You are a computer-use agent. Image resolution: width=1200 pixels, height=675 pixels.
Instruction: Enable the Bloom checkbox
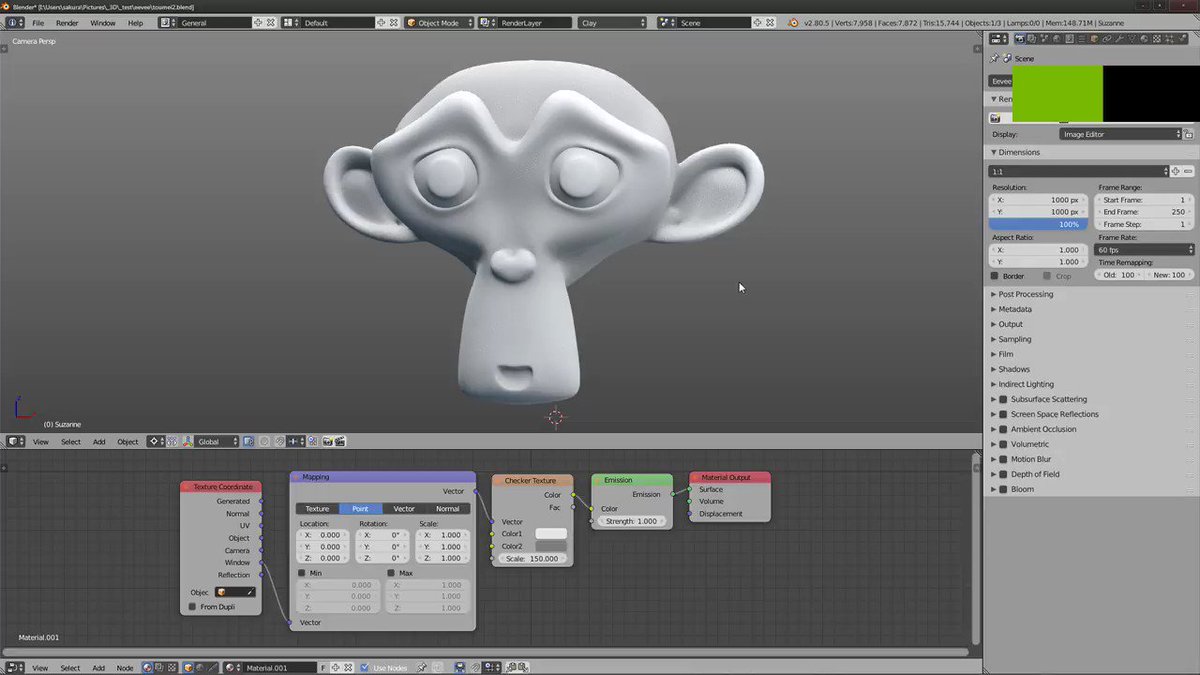coord(1003,489)
